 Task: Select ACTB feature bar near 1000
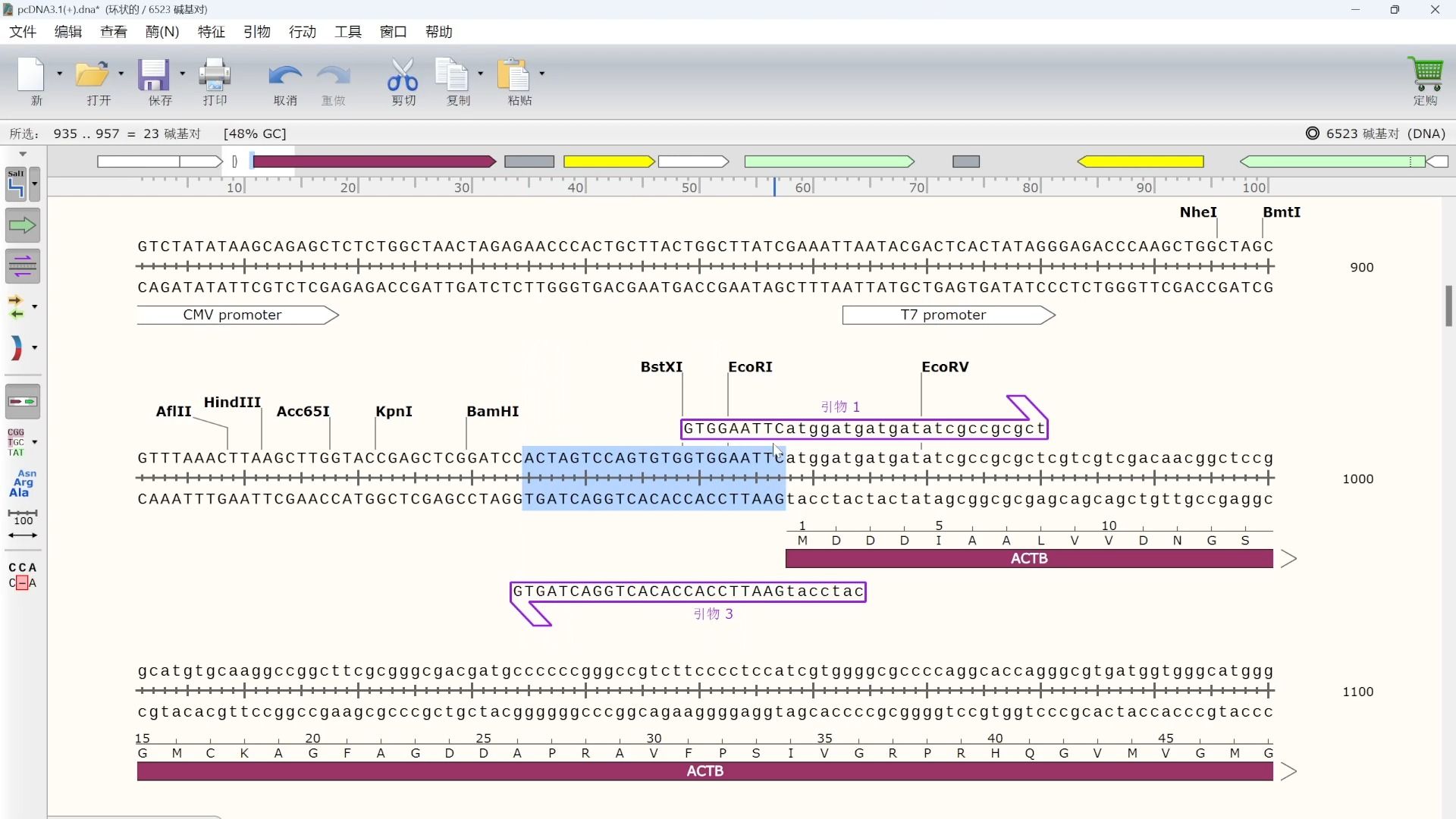click(x=1029, y=559)
